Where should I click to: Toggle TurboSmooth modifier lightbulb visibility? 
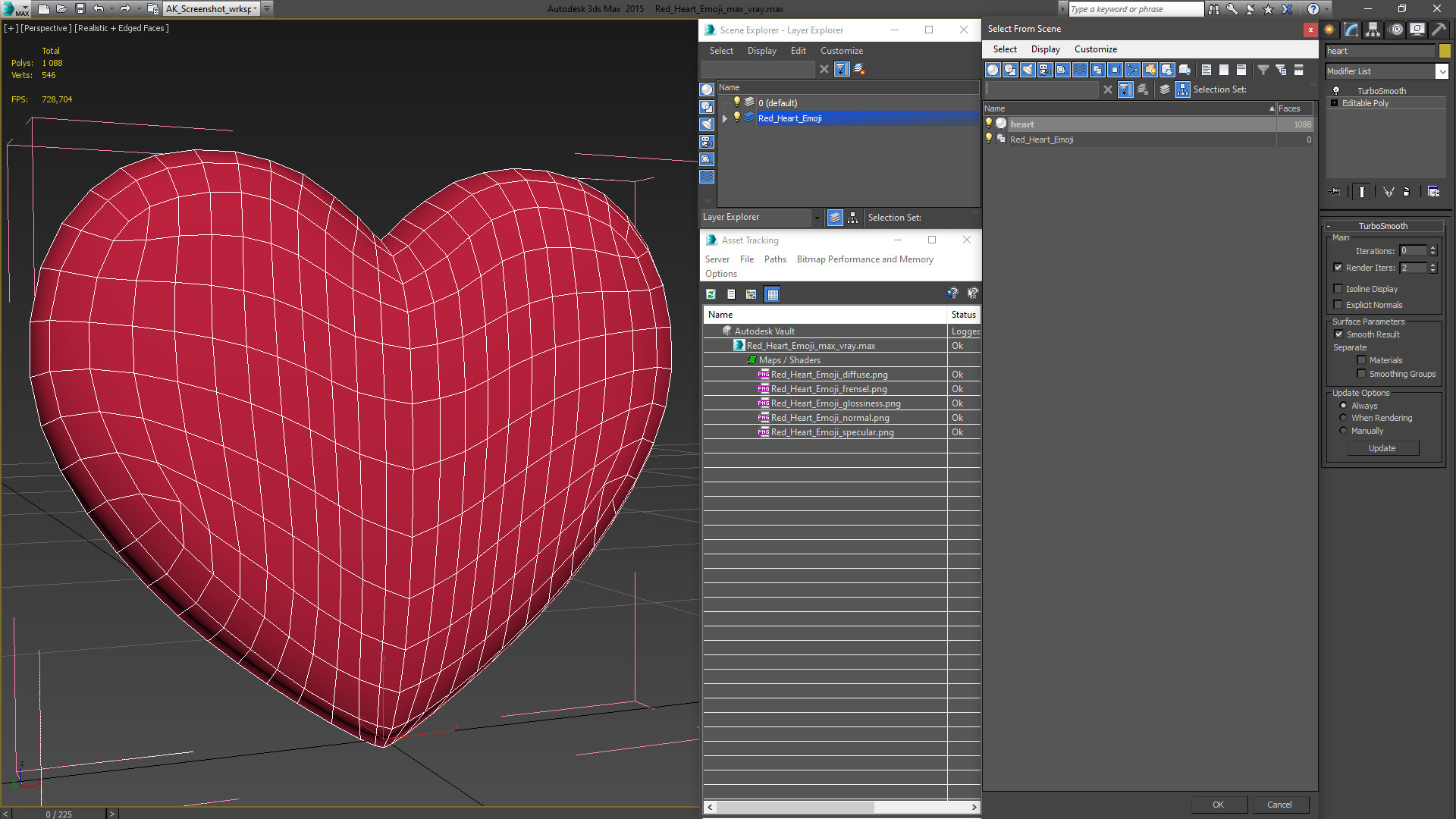1336,91
